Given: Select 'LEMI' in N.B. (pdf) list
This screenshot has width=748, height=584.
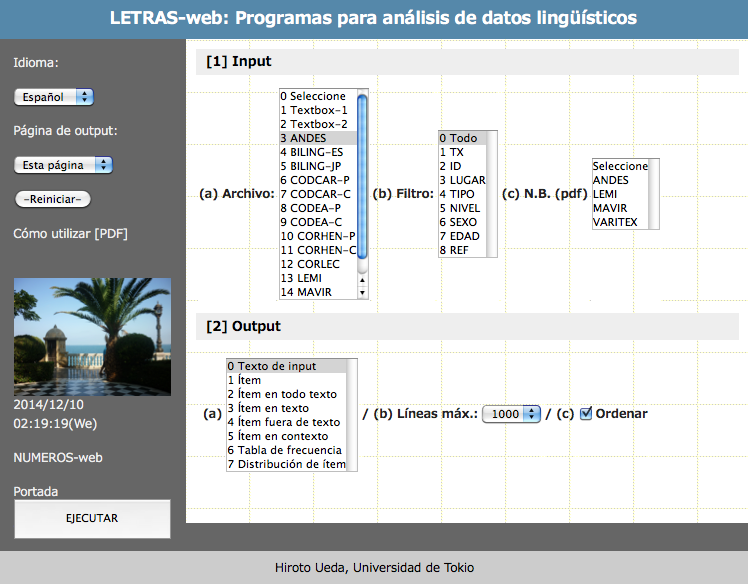Looking at the screenshot, I should 620,194.
